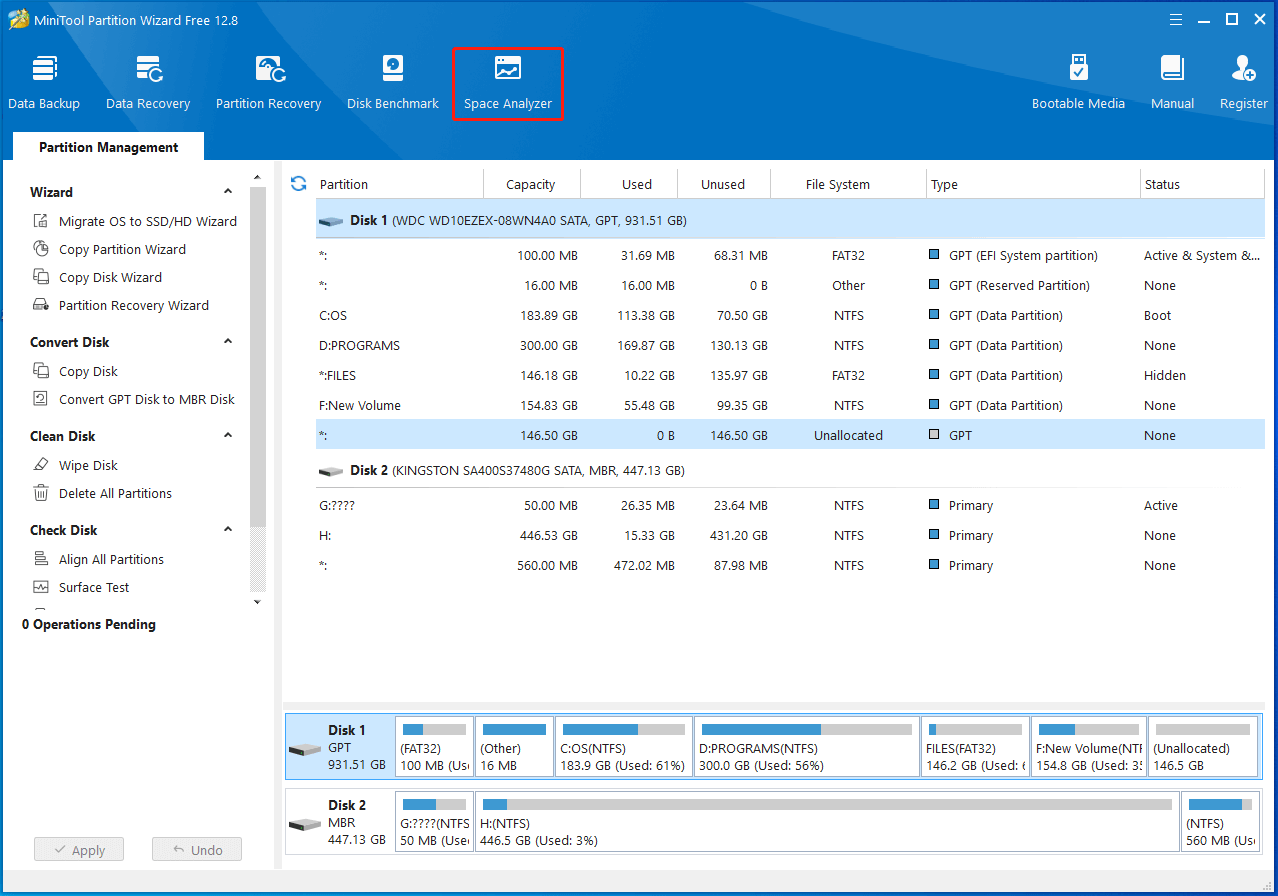
Task: Open Bootable Media creator
Action: tap(1078, 80)
